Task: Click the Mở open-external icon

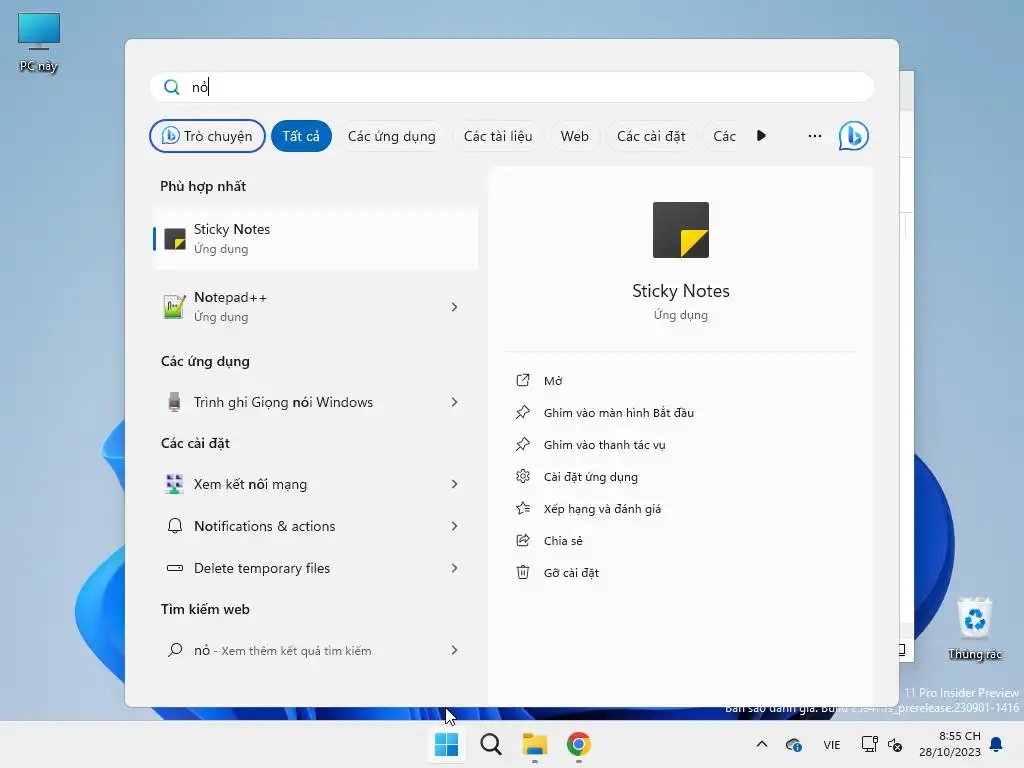Action: (522, 380)
